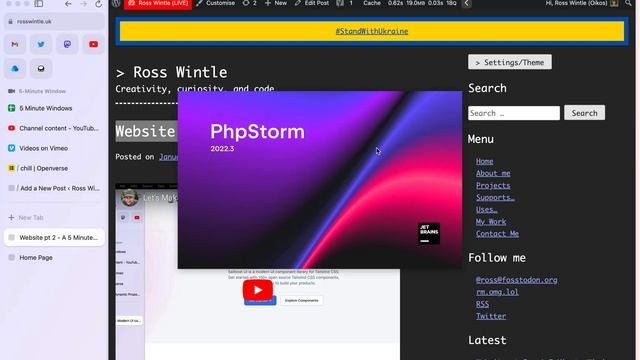Open the RSS feed link
This screenshot has width=640, height=360.
[x=482, y=304]
